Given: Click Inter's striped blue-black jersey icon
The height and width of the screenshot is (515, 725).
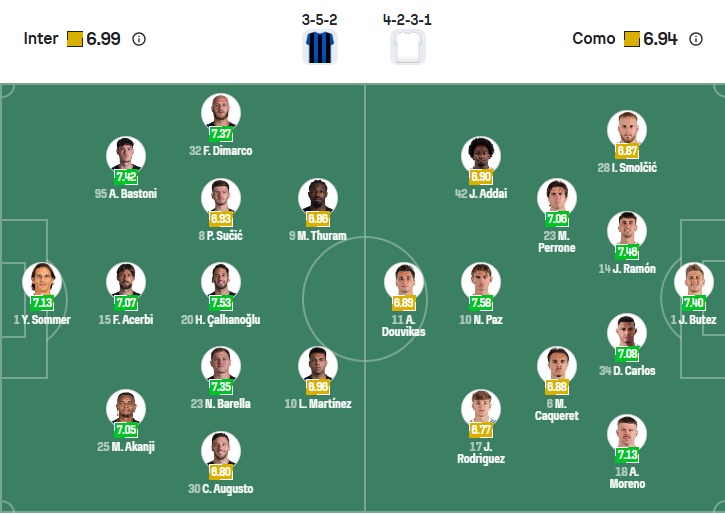Looking at the screenshot, I should tap(320, 47).
